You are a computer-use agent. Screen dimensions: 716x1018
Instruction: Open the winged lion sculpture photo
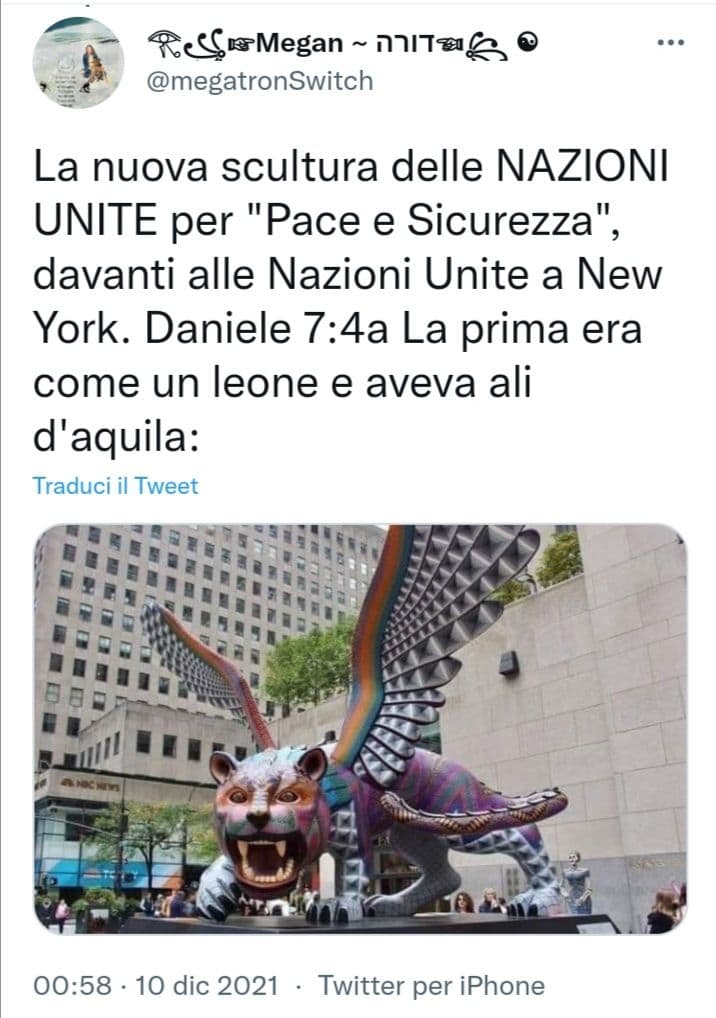click(360, 729)
